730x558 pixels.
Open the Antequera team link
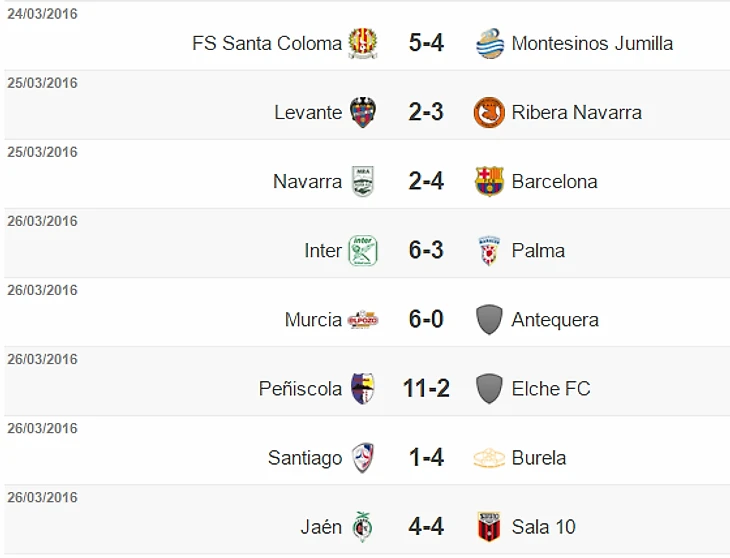click(x=555, y=320)
